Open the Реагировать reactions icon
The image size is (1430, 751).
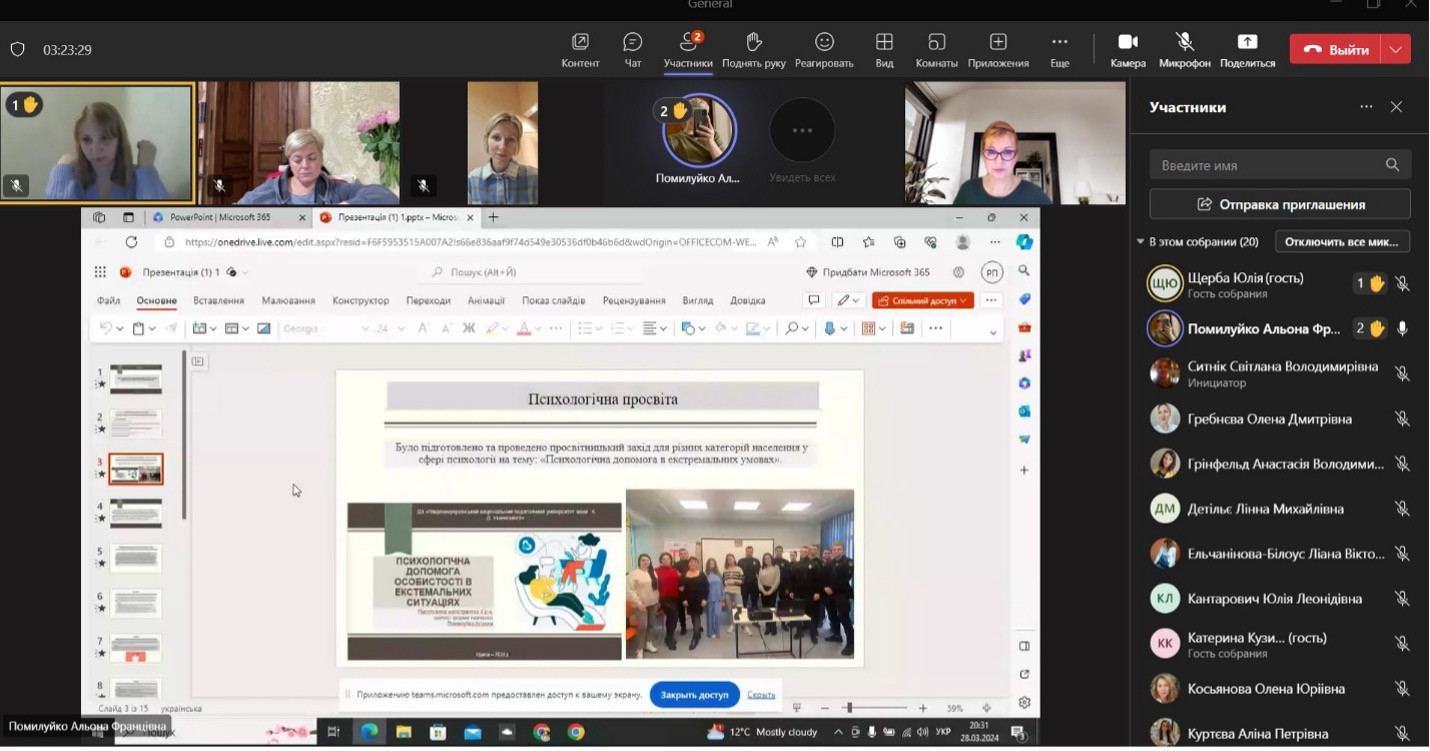(x=824, y=42)
